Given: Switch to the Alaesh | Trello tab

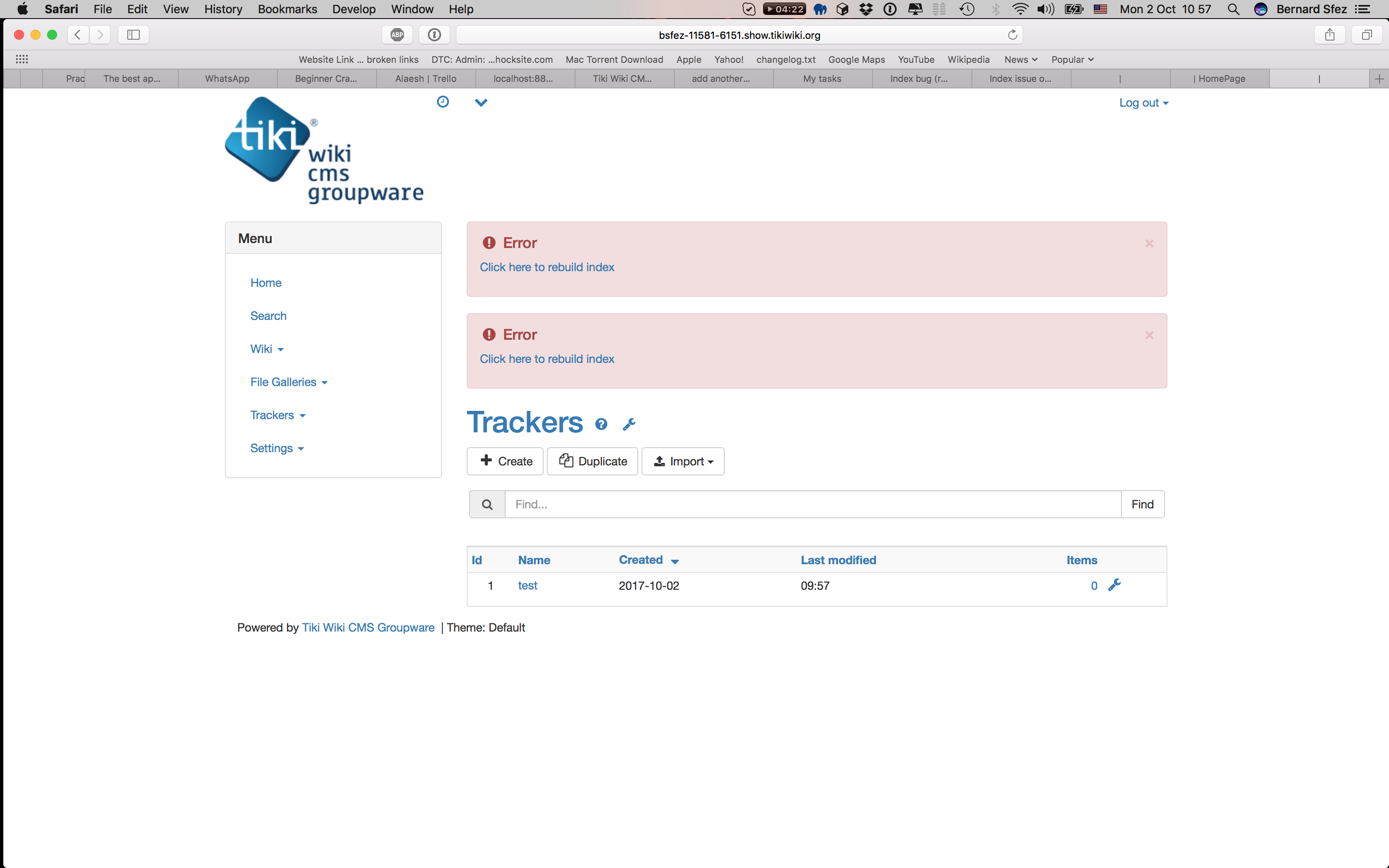Looking at the screenshot, I should pyautogui.click(x=426, y=79).
